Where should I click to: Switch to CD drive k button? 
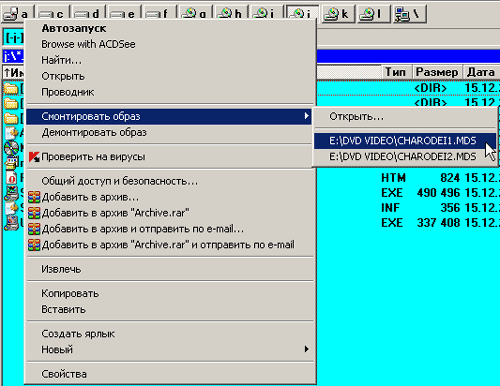pyautogui.click(x=337, y=14)
